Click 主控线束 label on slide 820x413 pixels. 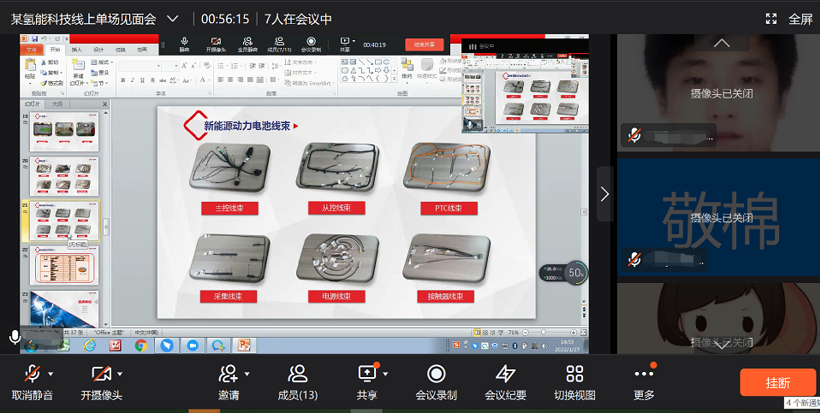pyautogui.click(x=230, y=208)
